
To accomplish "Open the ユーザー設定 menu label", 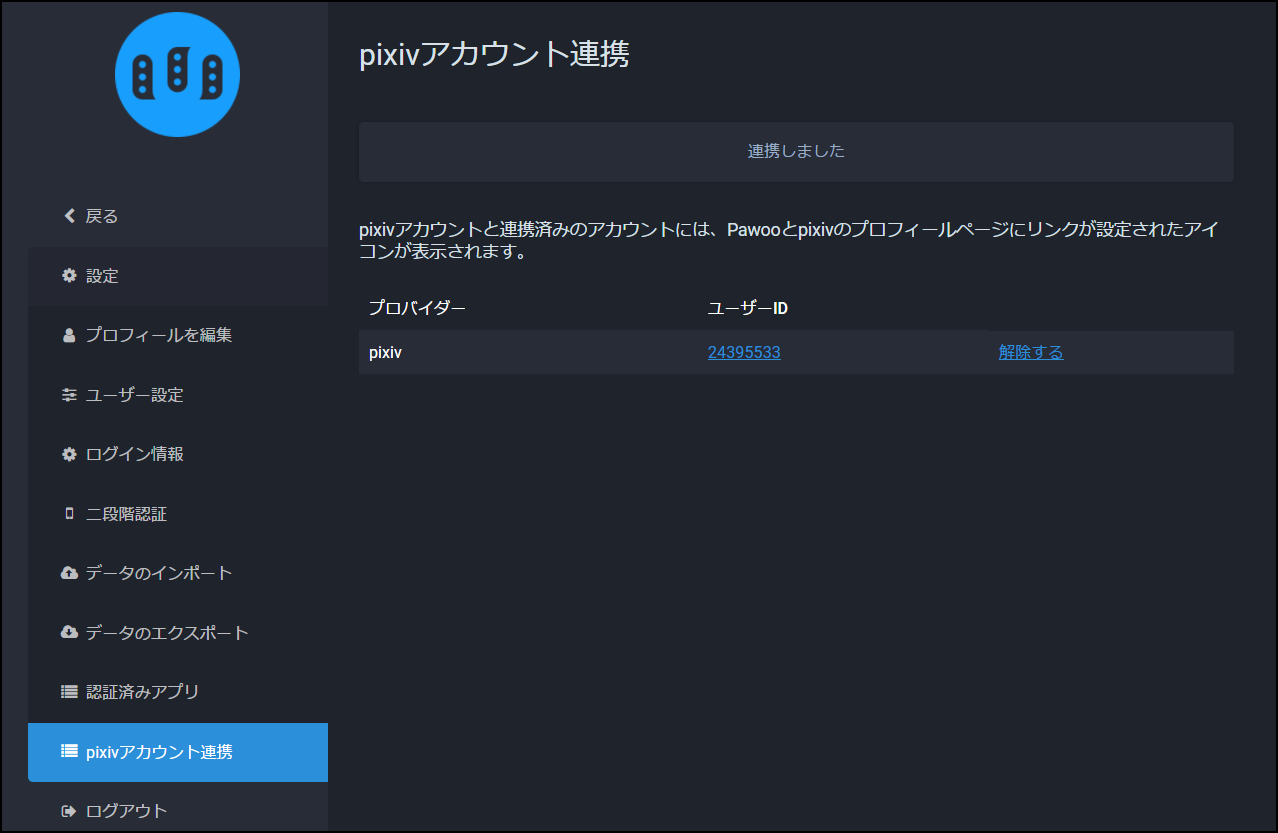I will [x=135, y=395].
